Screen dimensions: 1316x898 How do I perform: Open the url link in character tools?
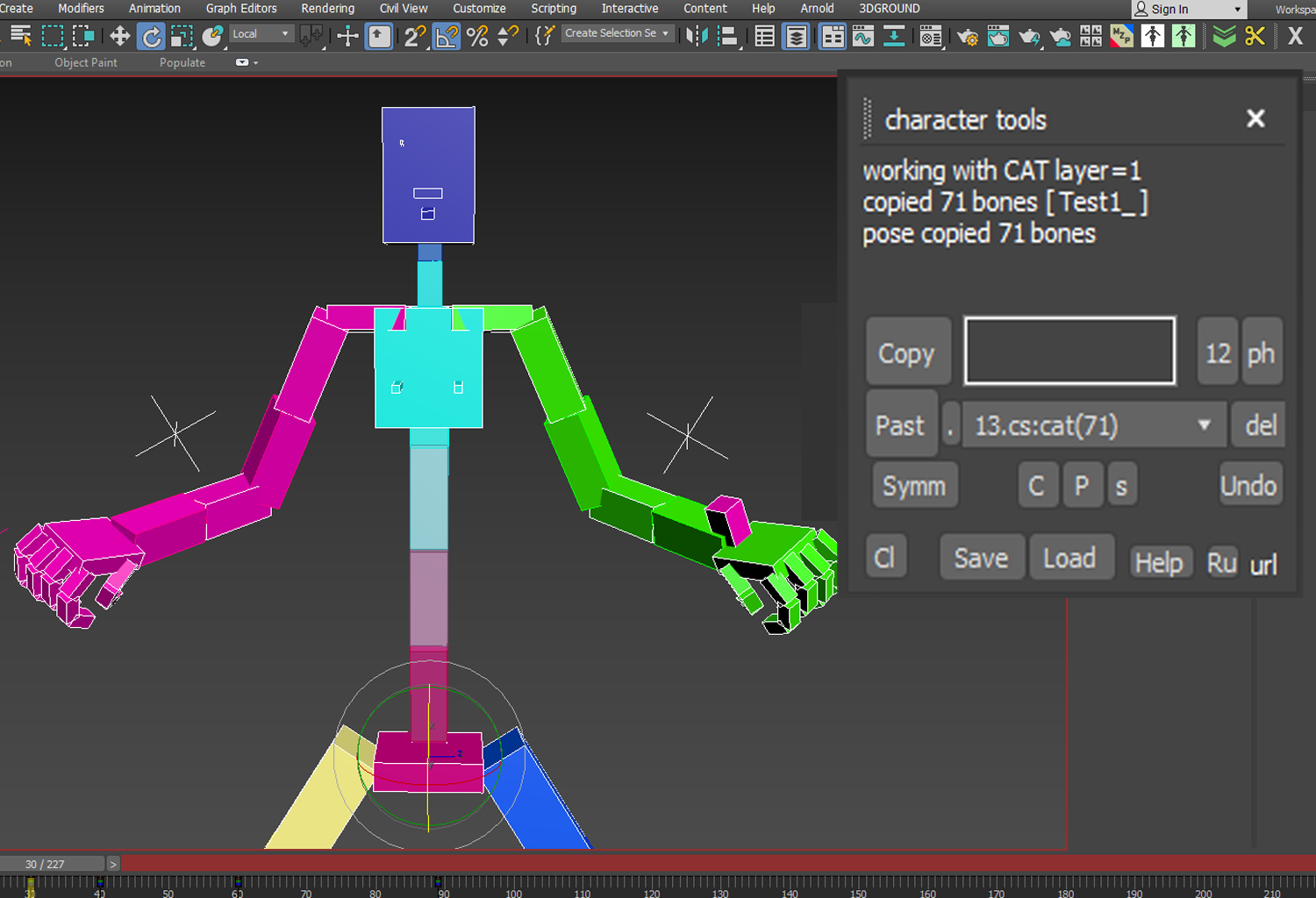1263,565
